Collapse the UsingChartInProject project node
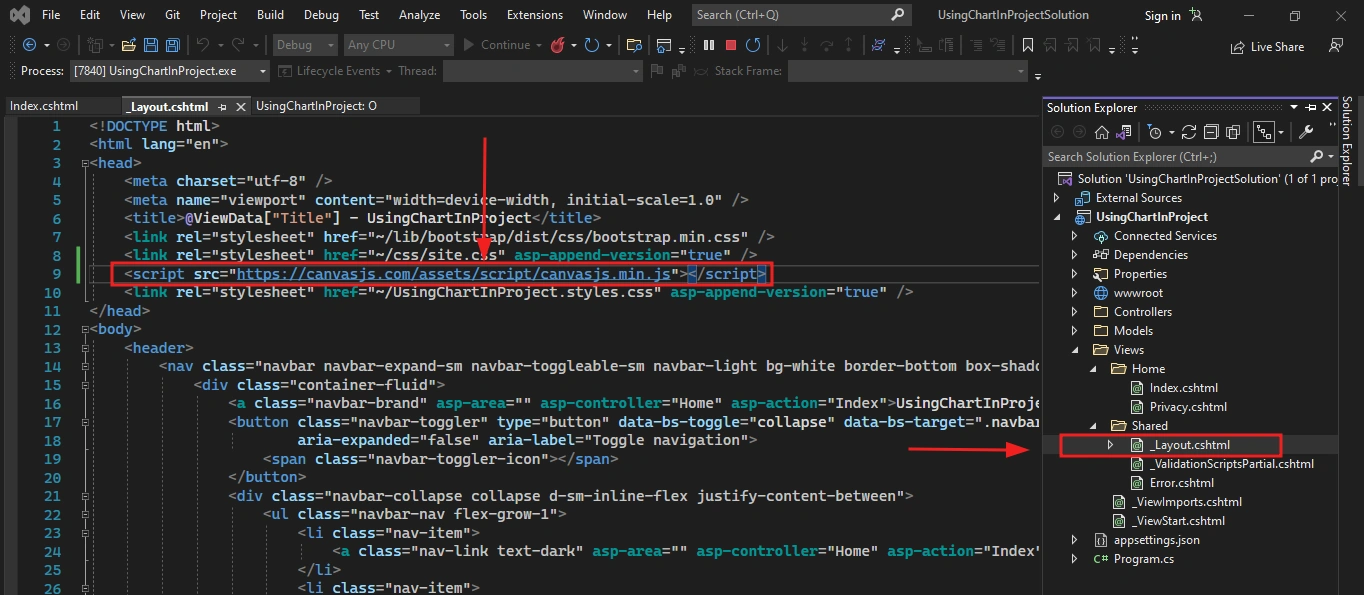1364x595 pixels. (1057, 217)
